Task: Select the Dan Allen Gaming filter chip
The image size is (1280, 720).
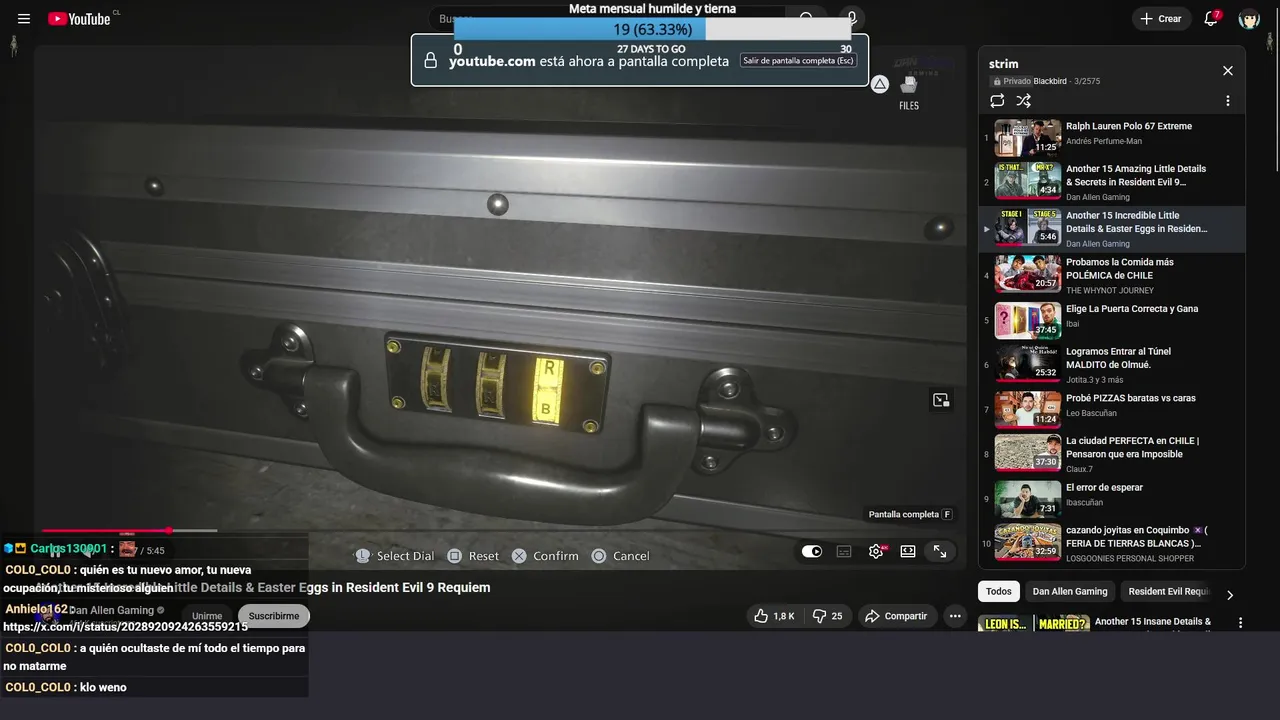Action: pyautogui.click(x=1070, y=591)
